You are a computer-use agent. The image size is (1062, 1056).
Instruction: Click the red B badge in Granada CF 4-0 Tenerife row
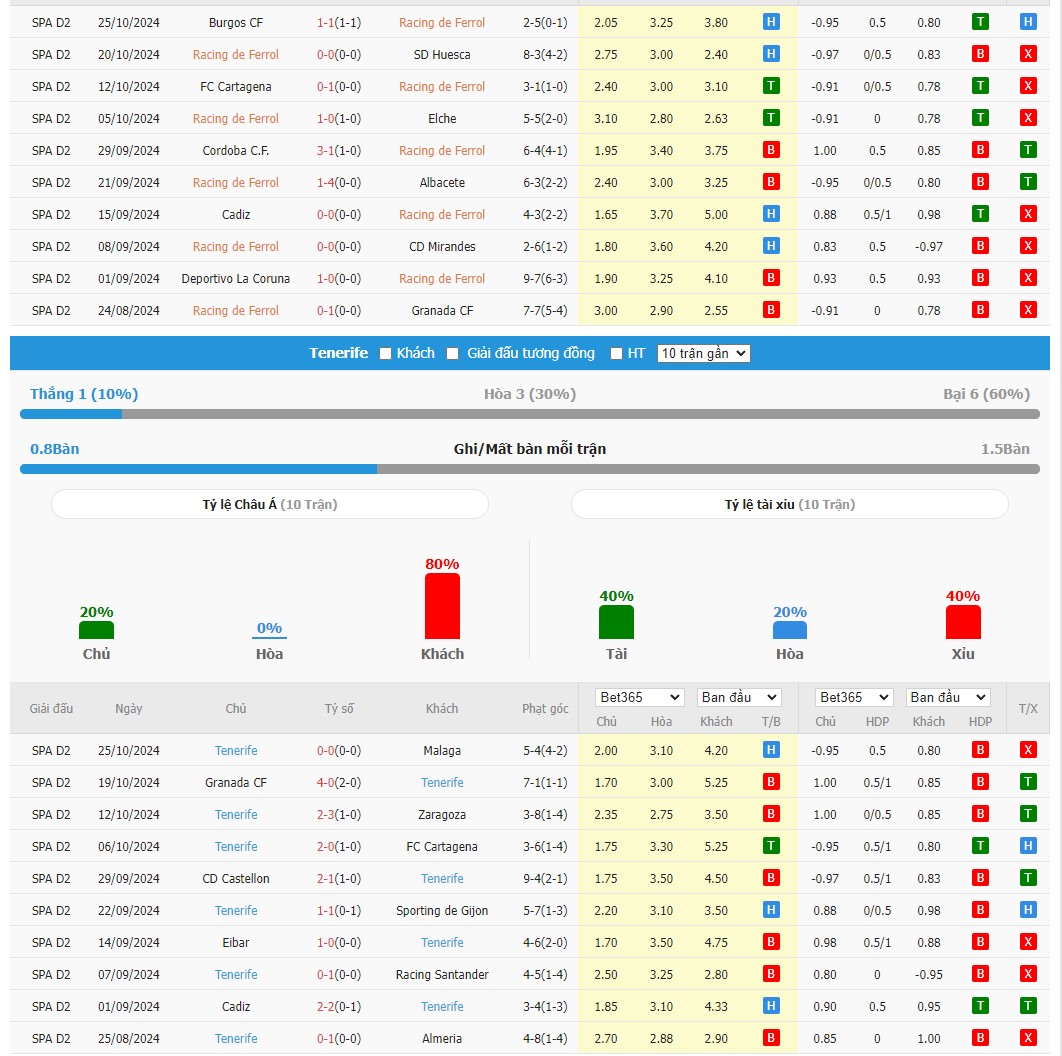point(771,782)
